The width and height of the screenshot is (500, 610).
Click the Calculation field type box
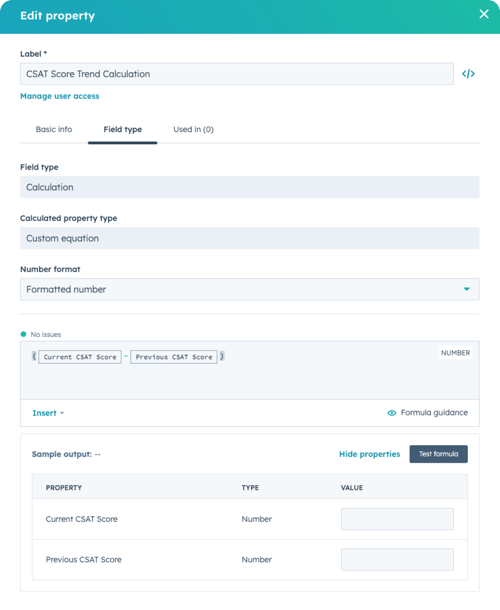(x=250, y=187)
